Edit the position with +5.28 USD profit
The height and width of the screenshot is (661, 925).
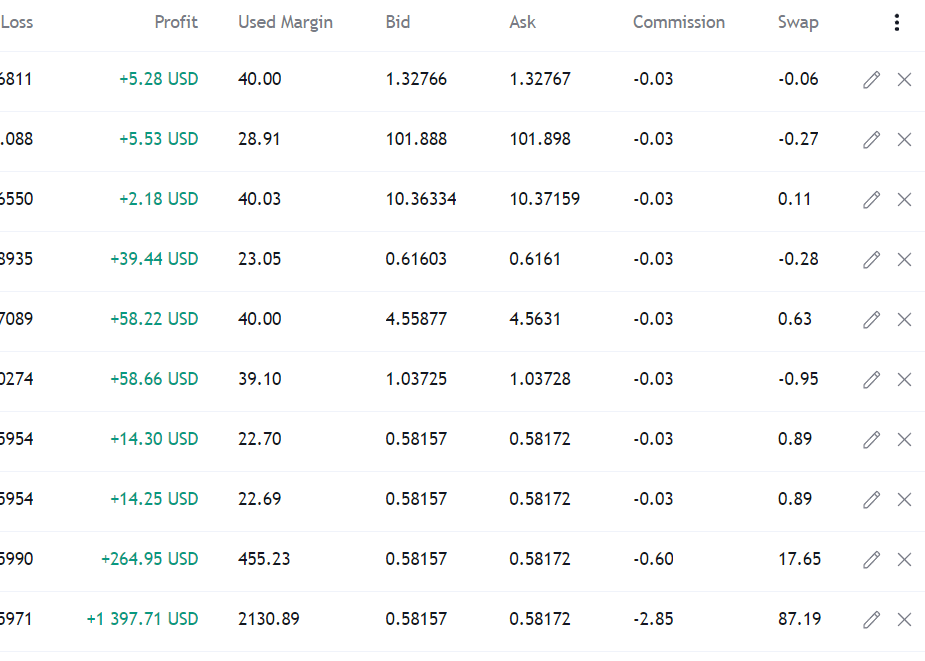871,79
